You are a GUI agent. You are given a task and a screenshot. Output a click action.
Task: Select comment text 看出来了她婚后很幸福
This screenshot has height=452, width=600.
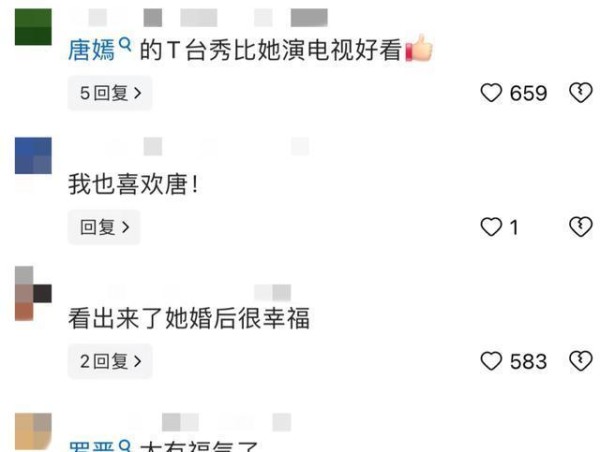(x=189, y=318)
